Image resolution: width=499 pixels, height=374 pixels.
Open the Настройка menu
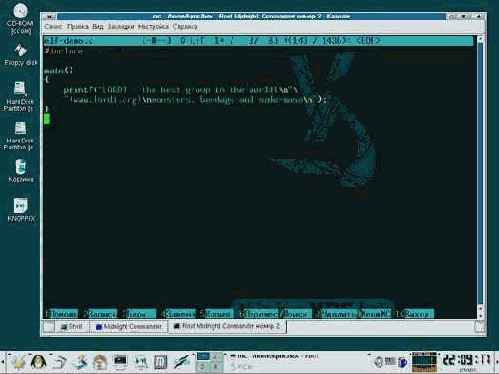point(153,27)
